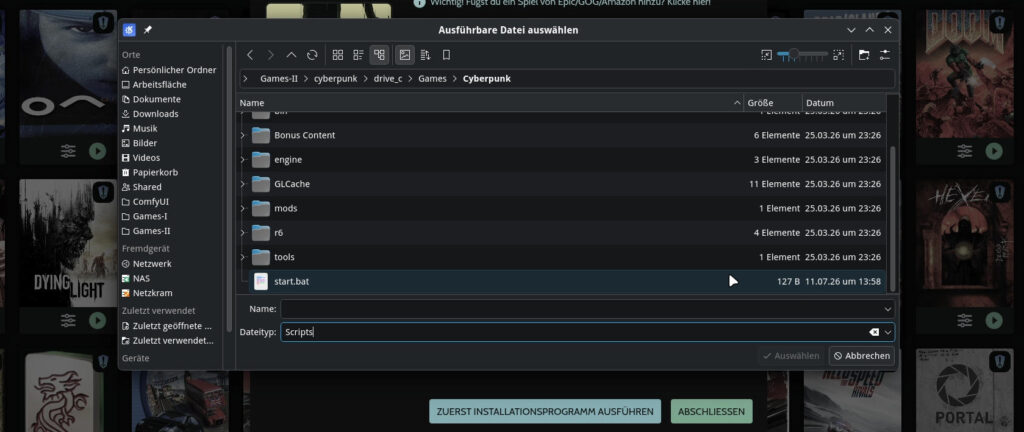Select Games-I in the places sidebar
This screenshot has height=432, width=1024.
[145, 216]
